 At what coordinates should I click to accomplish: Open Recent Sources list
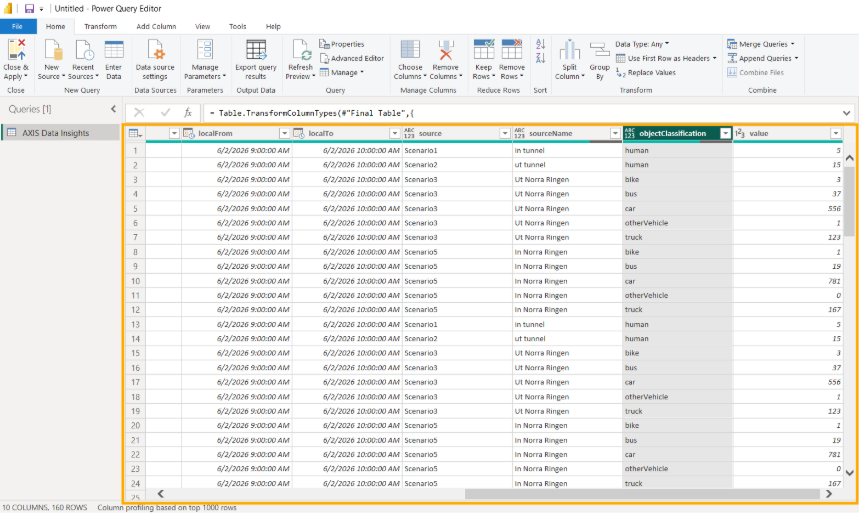(83, 60)
